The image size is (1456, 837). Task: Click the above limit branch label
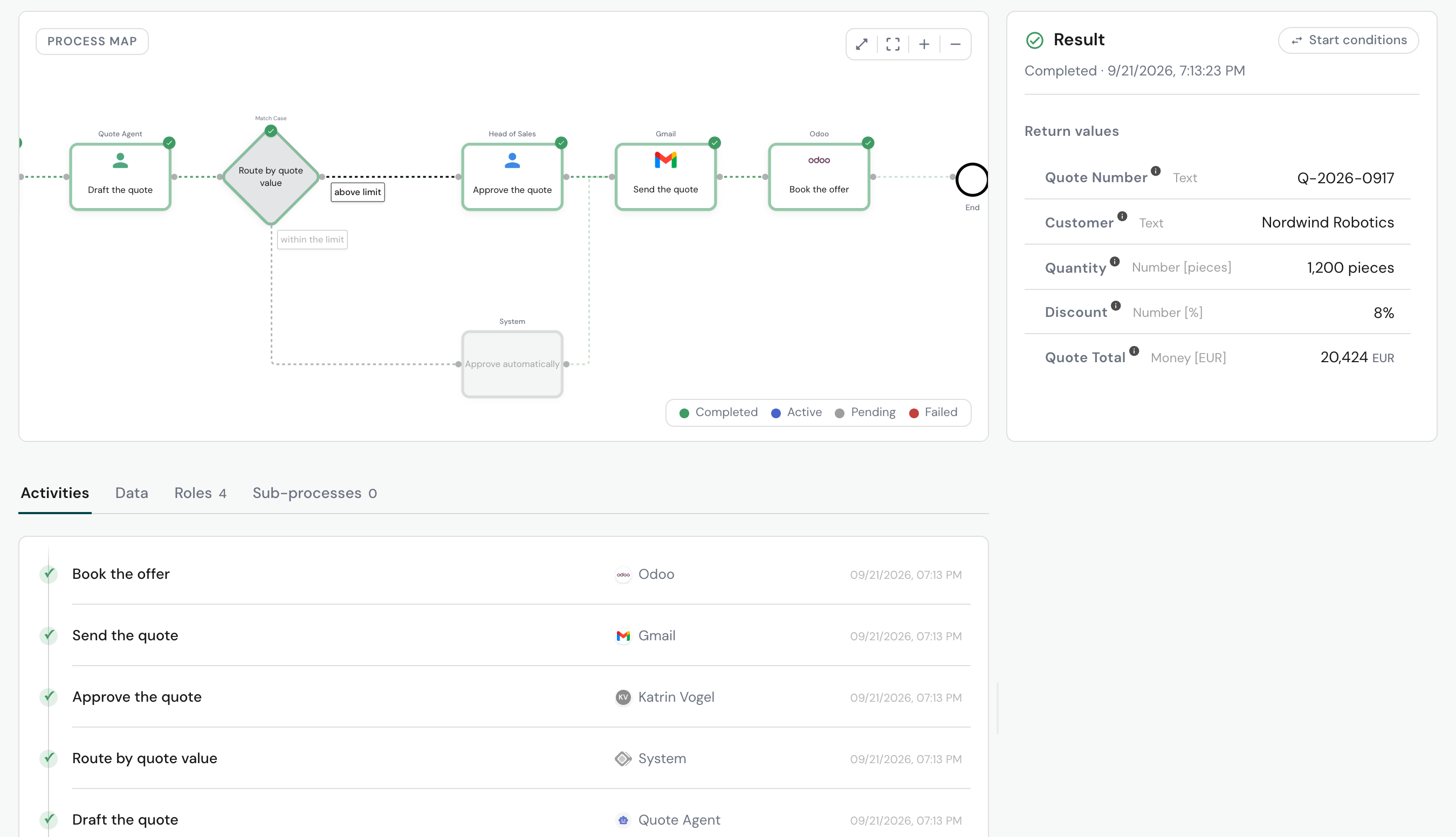point(358,192)
